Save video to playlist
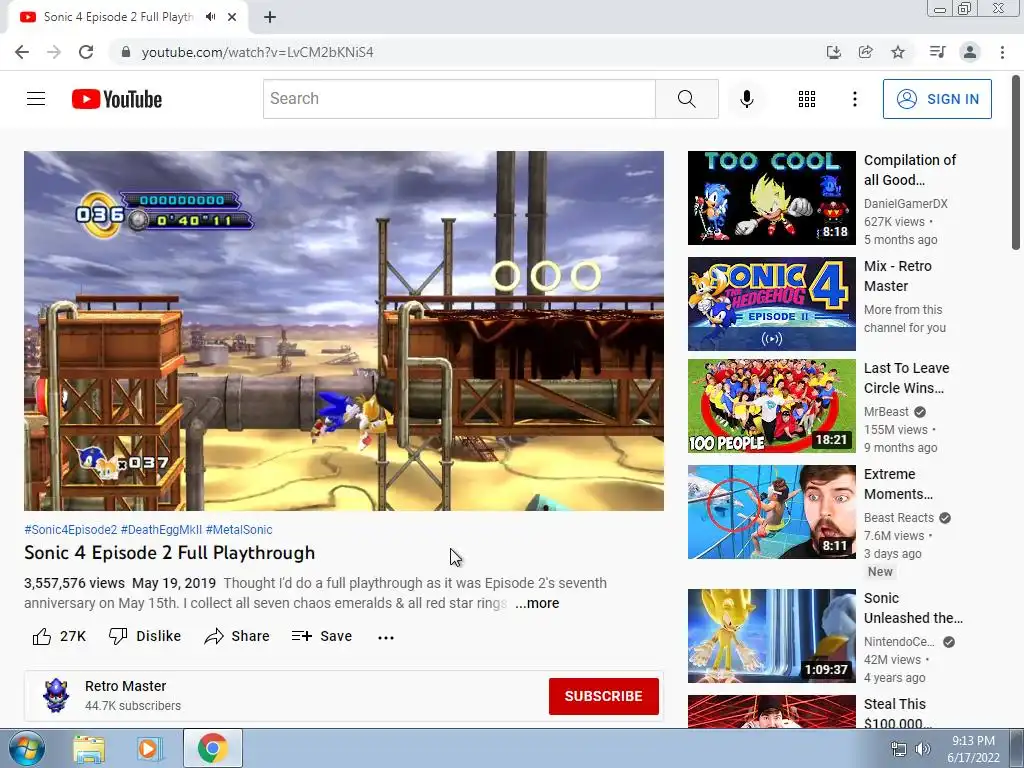Image resolution: width=1024 pixels, height=768 pixels. point(322,636)
